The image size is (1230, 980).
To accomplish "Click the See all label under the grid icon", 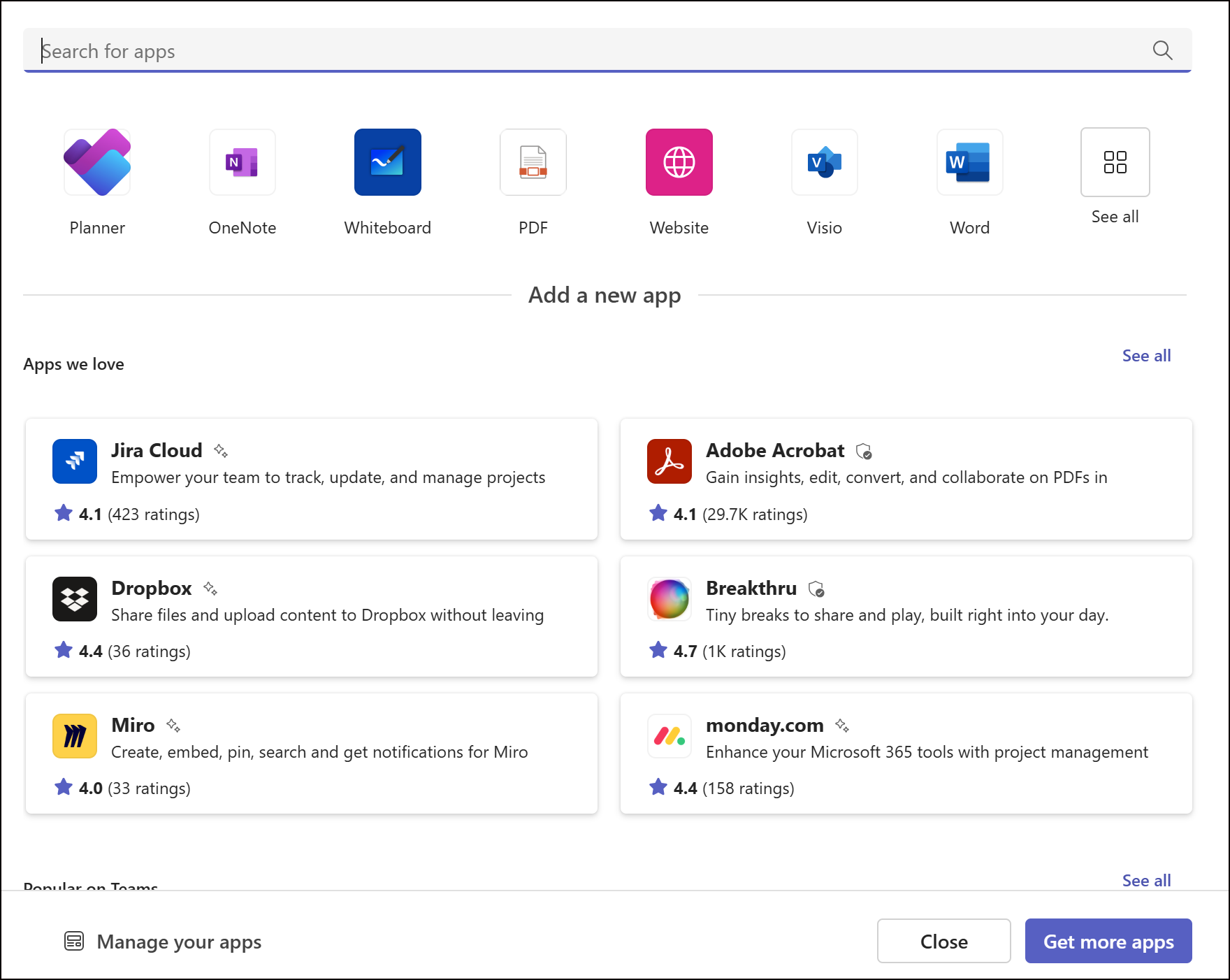I will pyautogui.click(x=1115, y=217).
